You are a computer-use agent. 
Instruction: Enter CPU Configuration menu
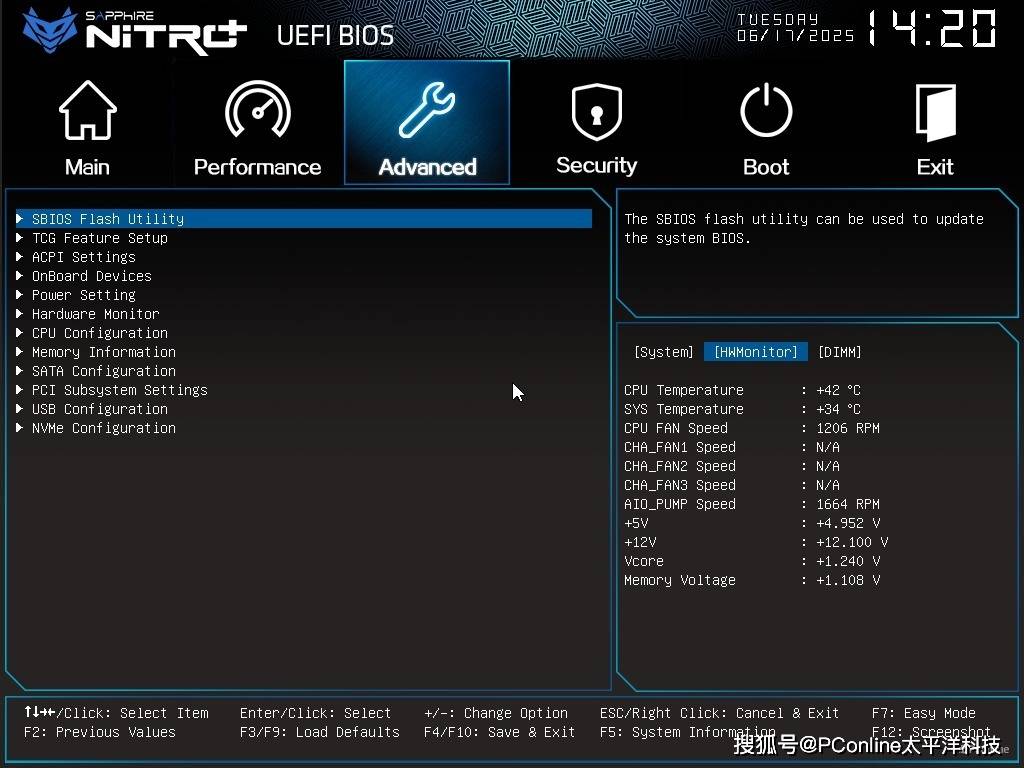(x=99, y=333)
